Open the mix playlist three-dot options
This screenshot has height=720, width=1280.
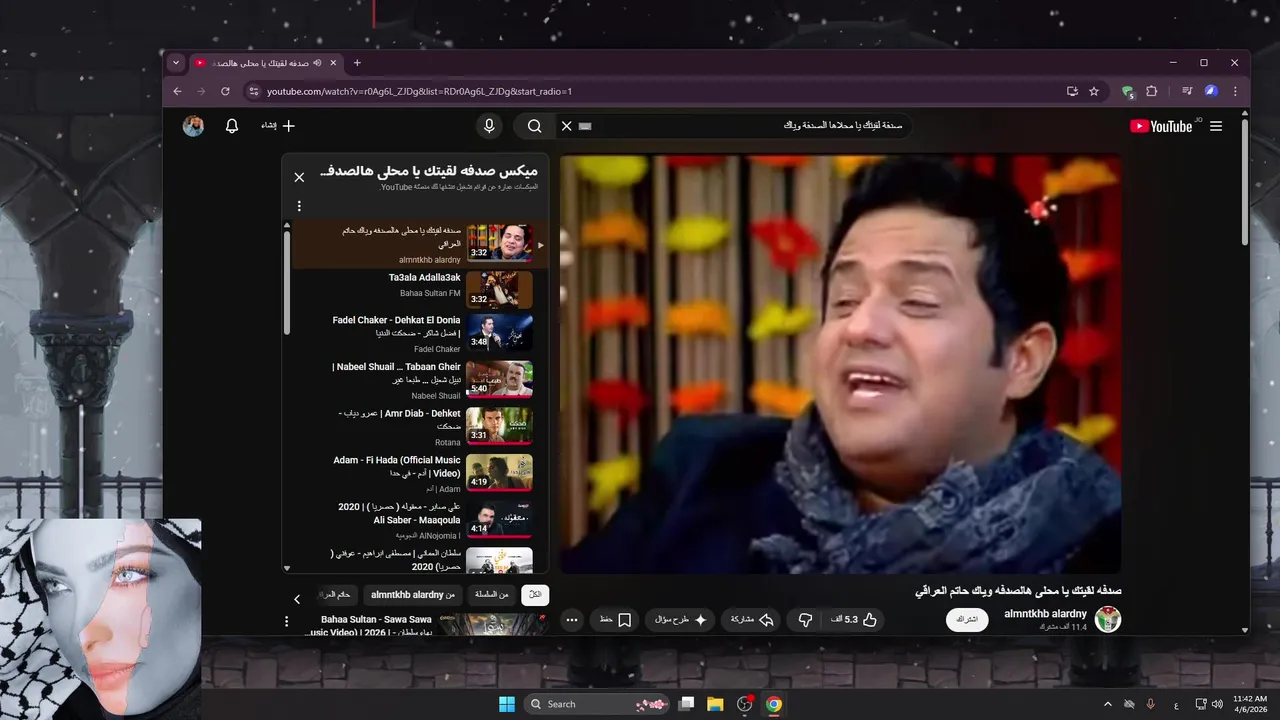coord(299,206)
